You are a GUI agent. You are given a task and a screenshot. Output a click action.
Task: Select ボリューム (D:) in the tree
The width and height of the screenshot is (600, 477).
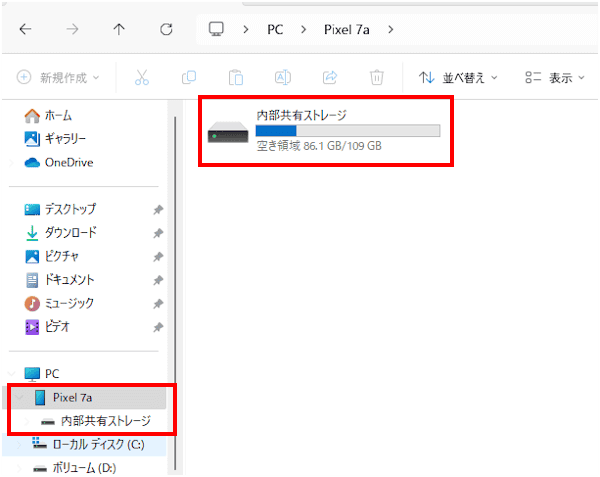click(x=74, y=468)
